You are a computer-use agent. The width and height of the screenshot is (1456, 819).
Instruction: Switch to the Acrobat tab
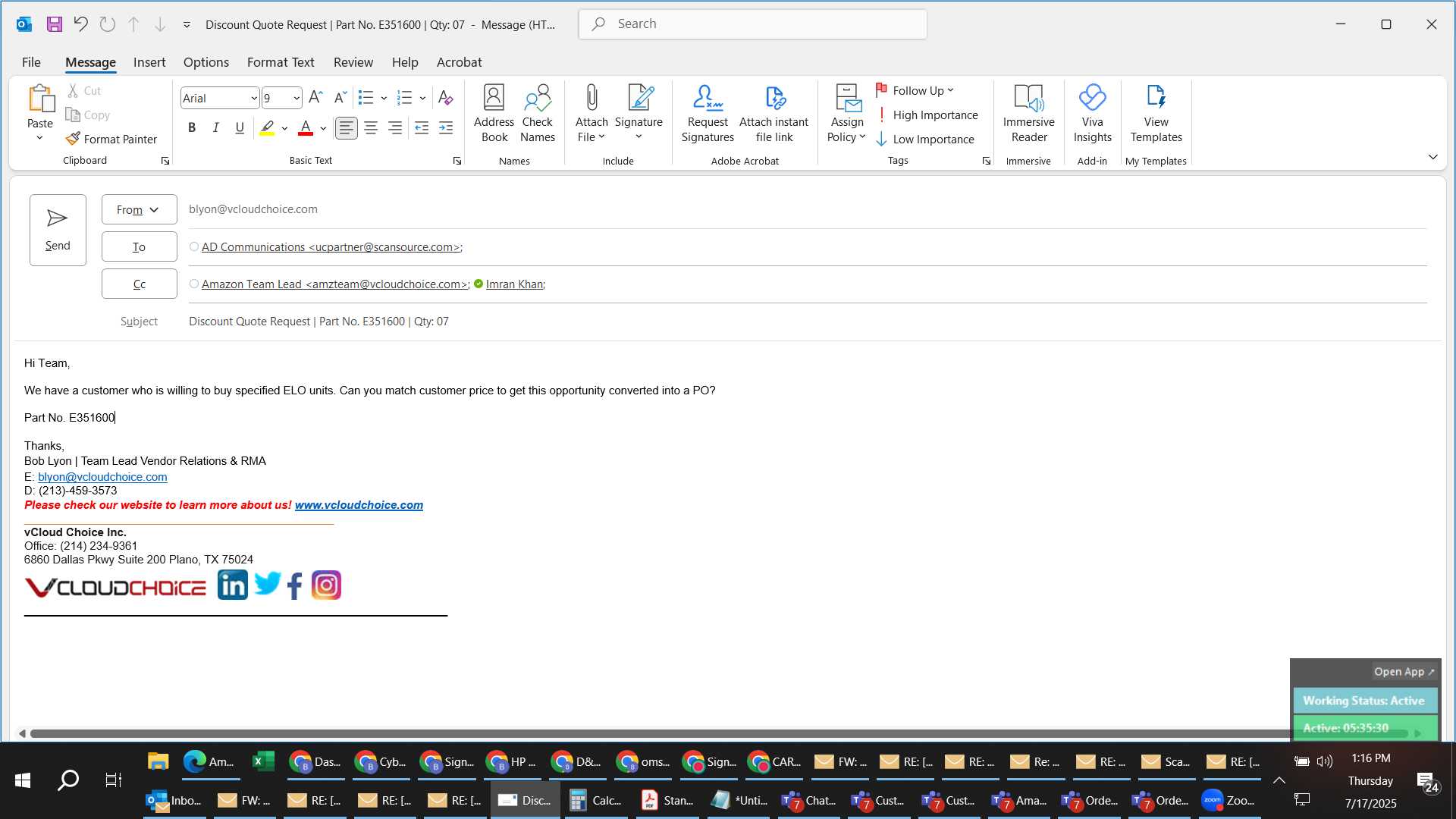pyautogui.click(x=459, y=62)
